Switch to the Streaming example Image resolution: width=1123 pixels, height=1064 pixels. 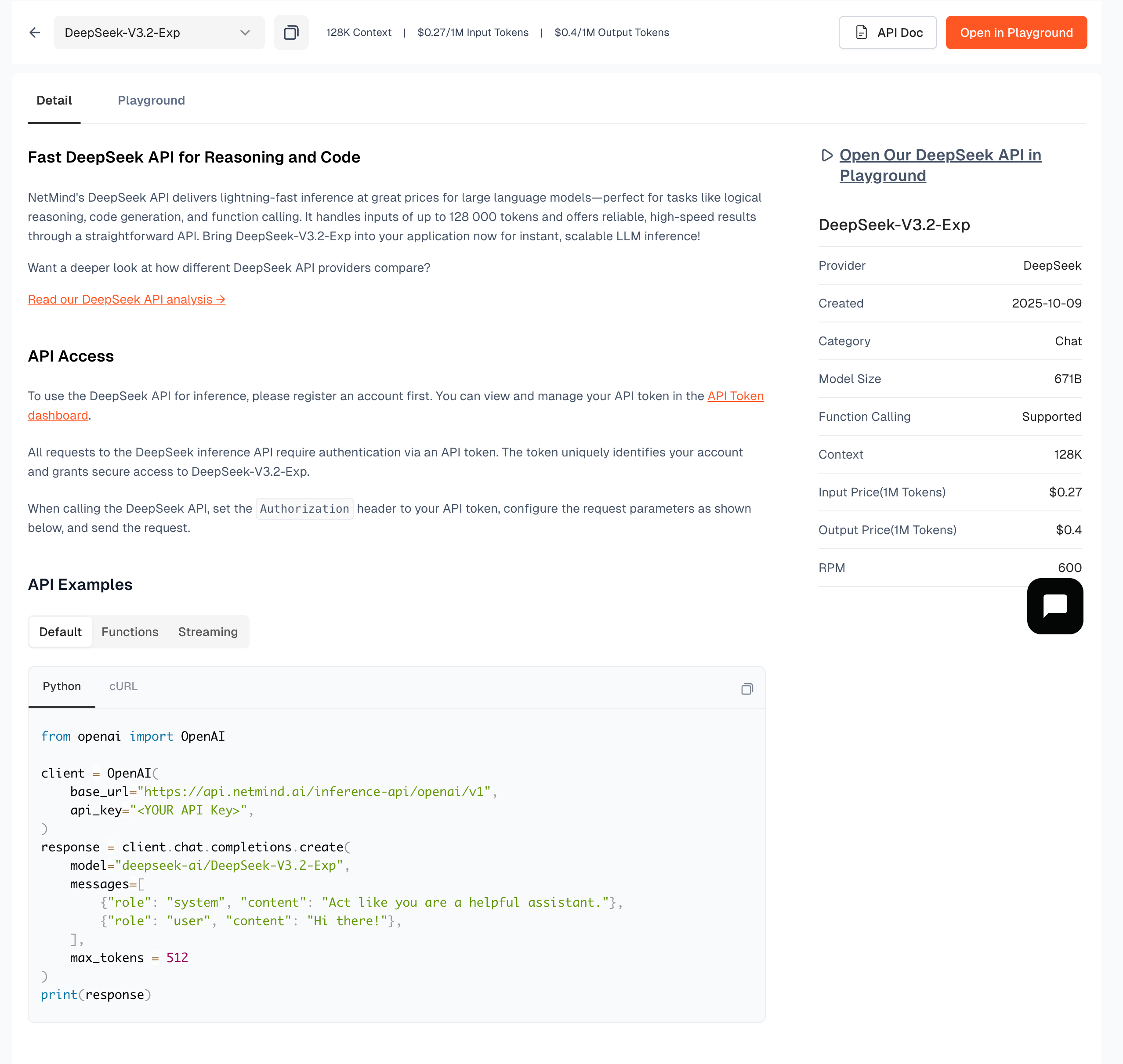click(x=207, y=631)
